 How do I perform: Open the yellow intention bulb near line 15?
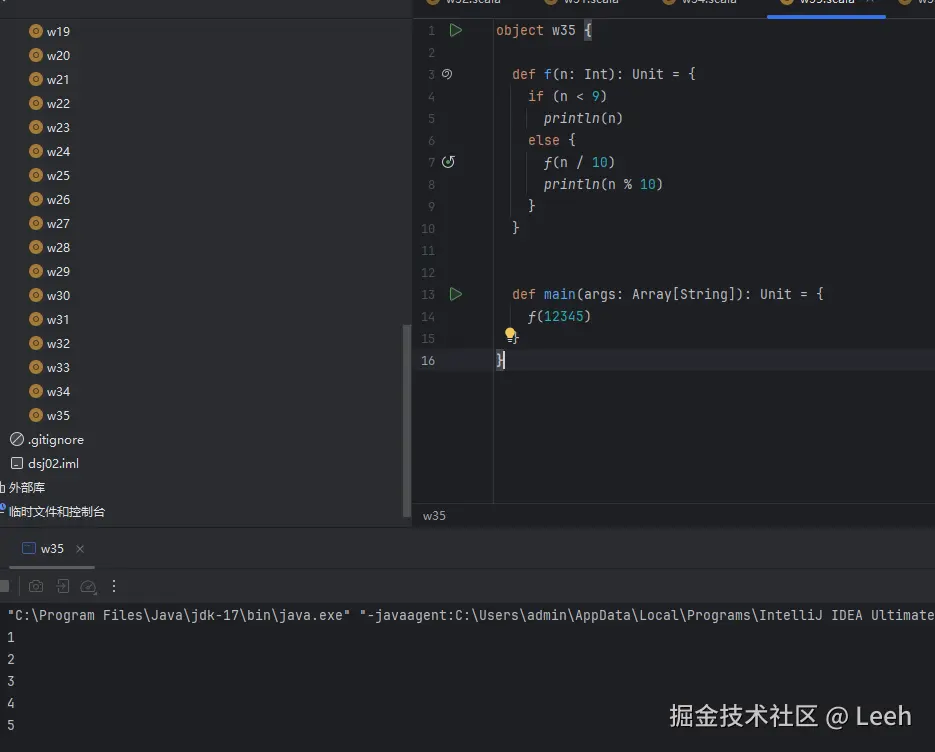point(510,333)
